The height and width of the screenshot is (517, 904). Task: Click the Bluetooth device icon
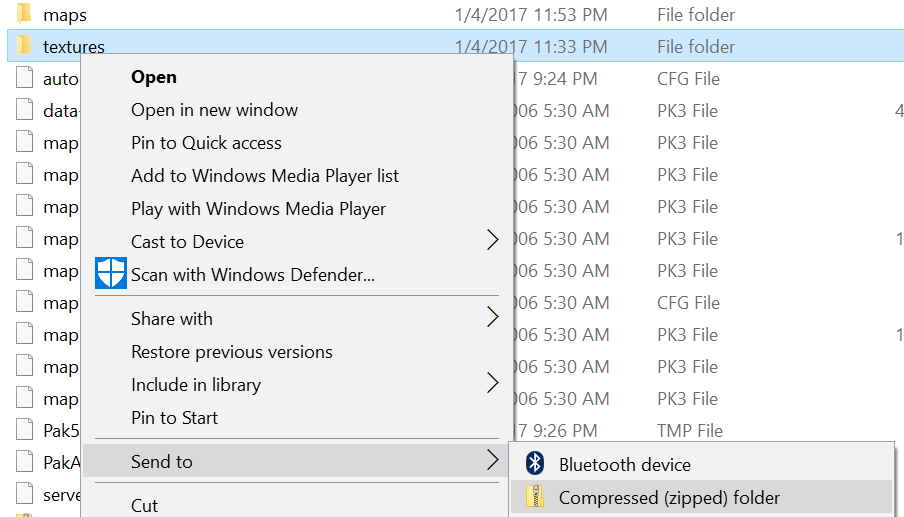536,464
